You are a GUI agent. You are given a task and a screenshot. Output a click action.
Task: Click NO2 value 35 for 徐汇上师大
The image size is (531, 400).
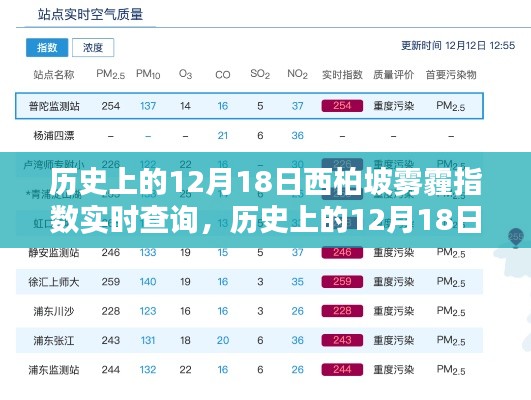tap(297, 282)
